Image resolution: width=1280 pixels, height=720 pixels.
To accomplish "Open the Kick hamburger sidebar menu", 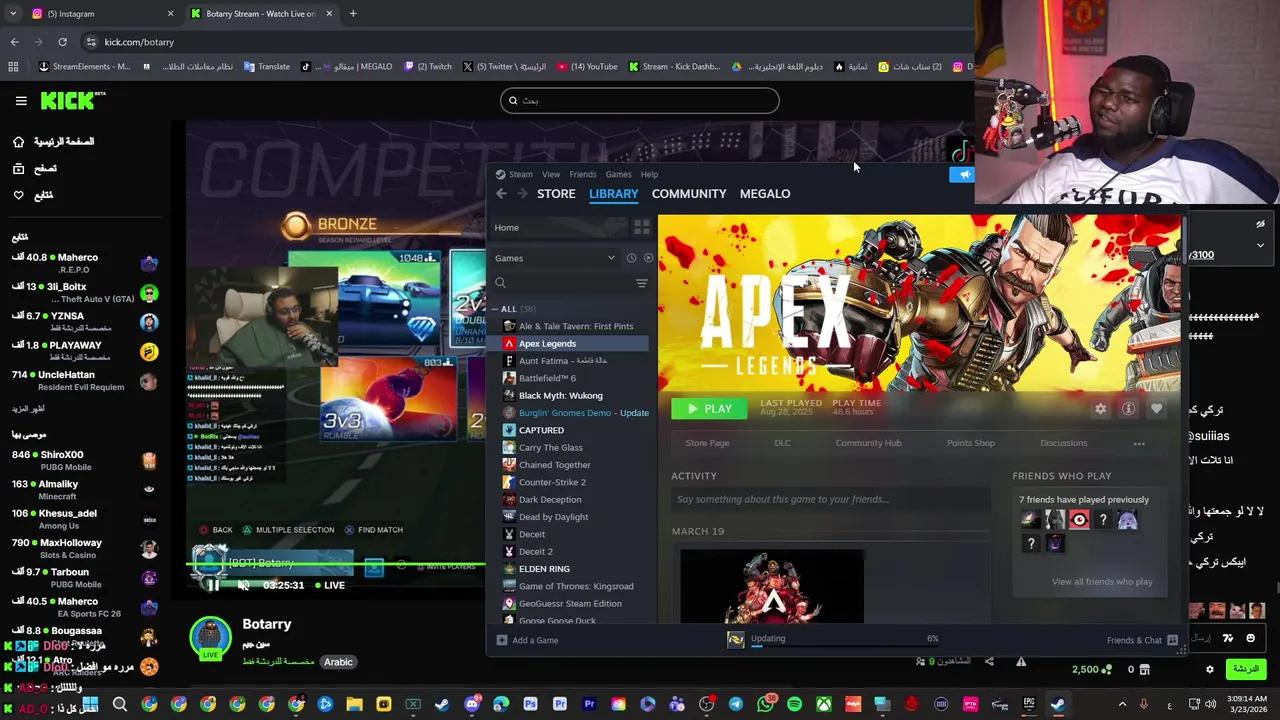I will [x=21, y=101].
